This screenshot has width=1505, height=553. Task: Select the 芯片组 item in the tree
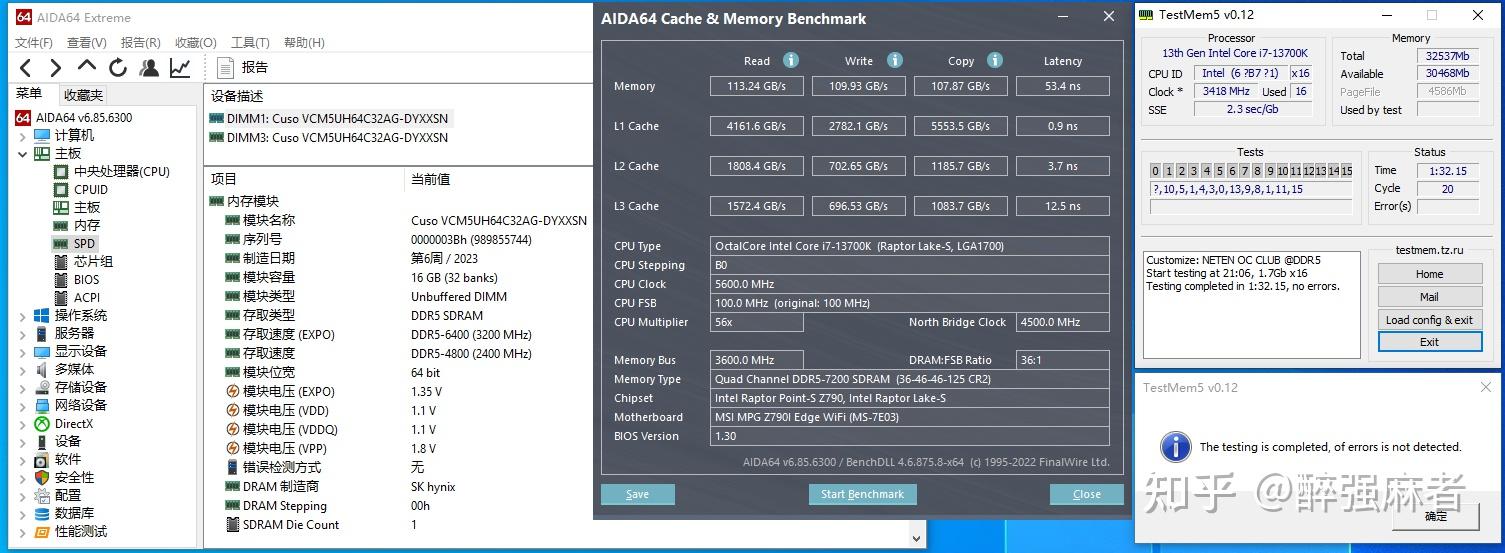(93, 262)
